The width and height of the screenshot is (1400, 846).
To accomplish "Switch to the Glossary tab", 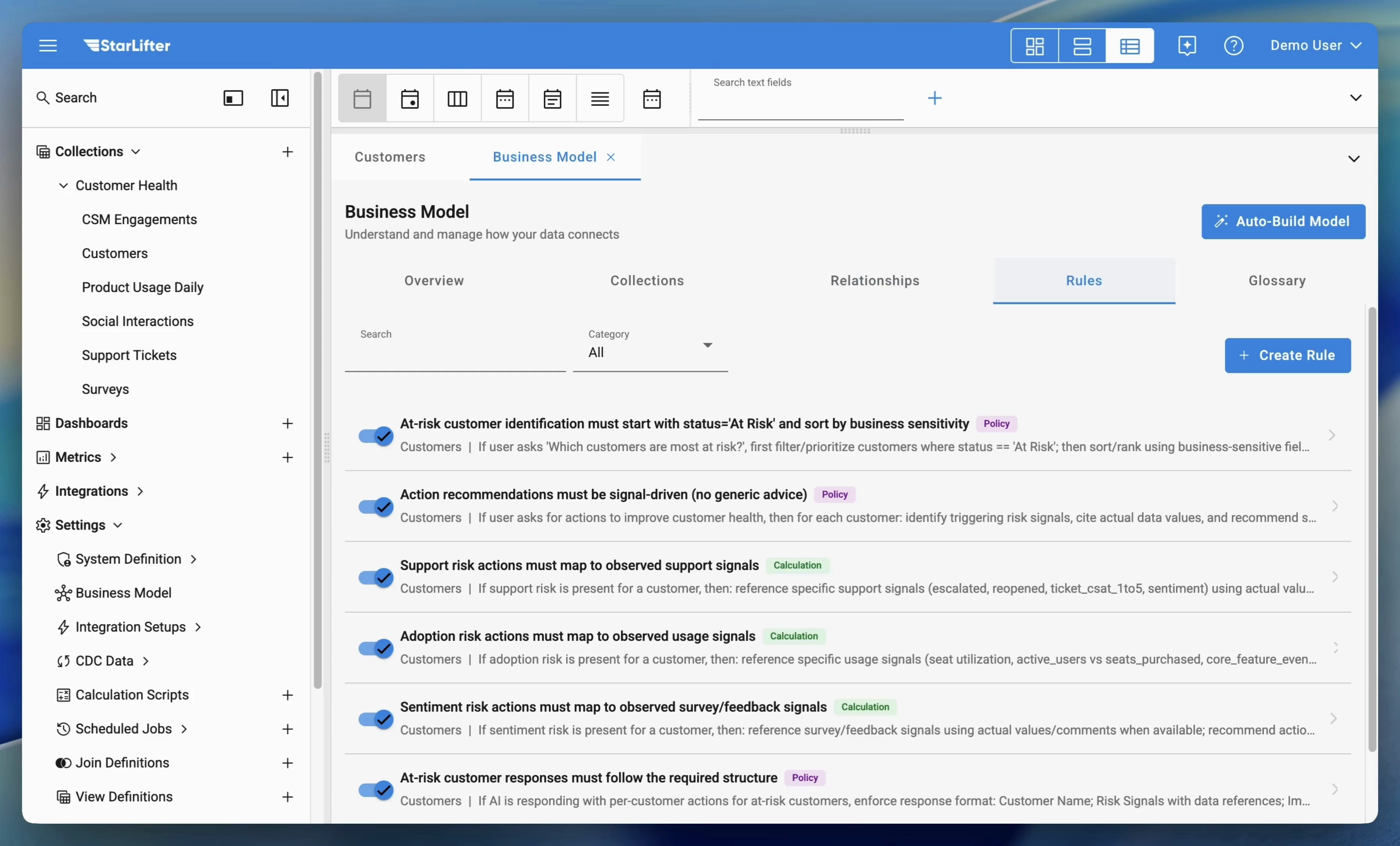I will [x=1277, y=280].
